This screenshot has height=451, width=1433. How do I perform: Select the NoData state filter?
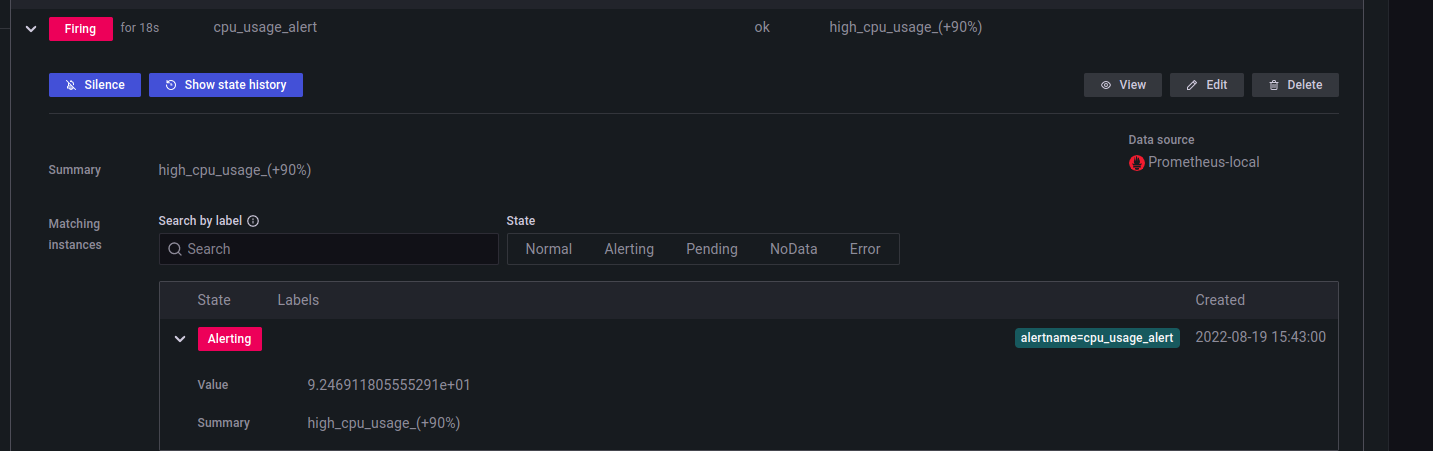(x=793, y=249)
